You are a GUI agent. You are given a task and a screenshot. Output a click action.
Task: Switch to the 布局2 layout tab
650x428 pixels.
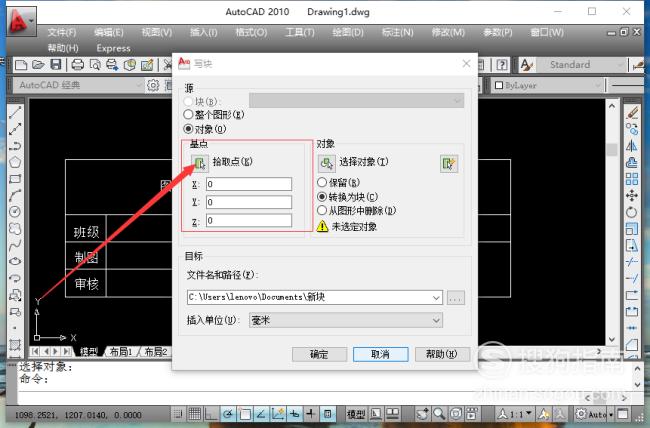155,352
